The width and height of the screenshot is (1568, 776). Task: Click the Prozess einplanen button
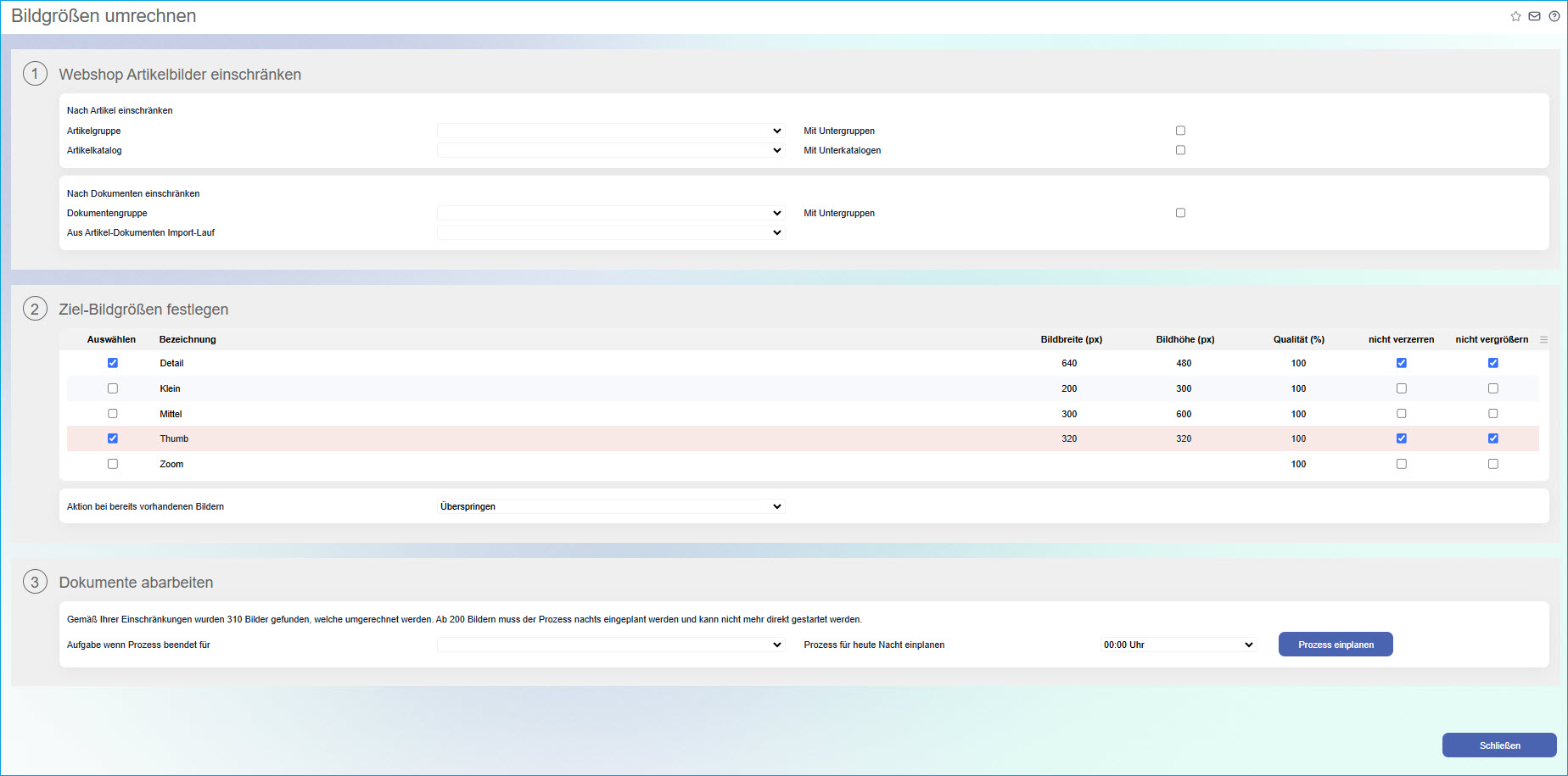[1336, 645]
